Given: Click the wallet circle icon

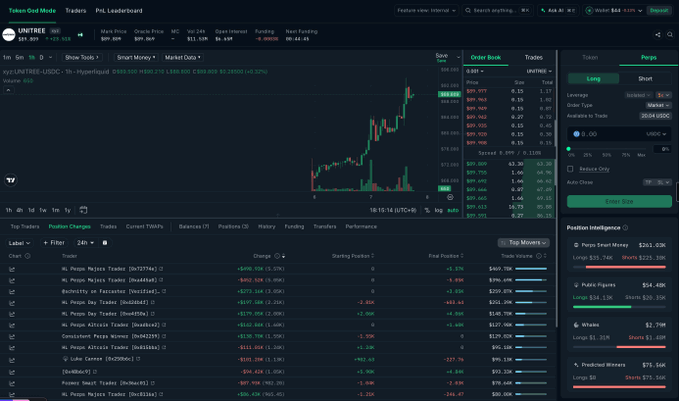Looking at the screenshot, I should click(x=589, y=10).
